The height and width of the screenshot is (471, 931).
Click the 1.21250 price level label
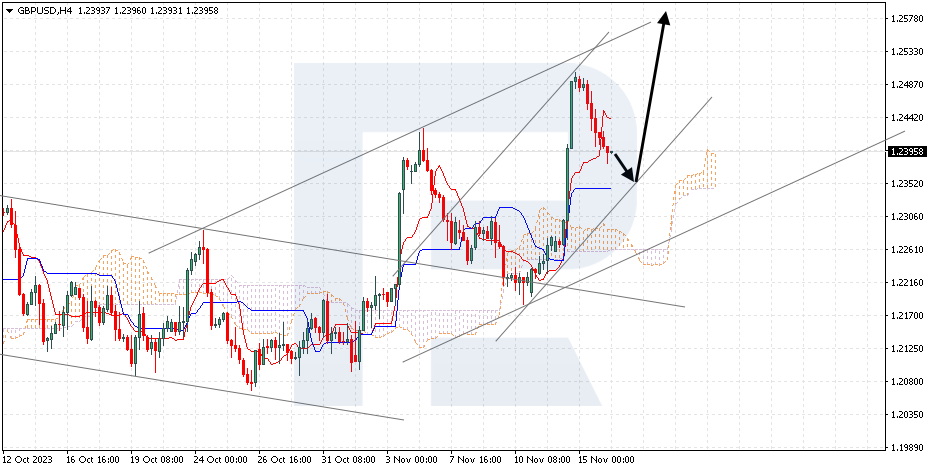click(x=906, y=348)
